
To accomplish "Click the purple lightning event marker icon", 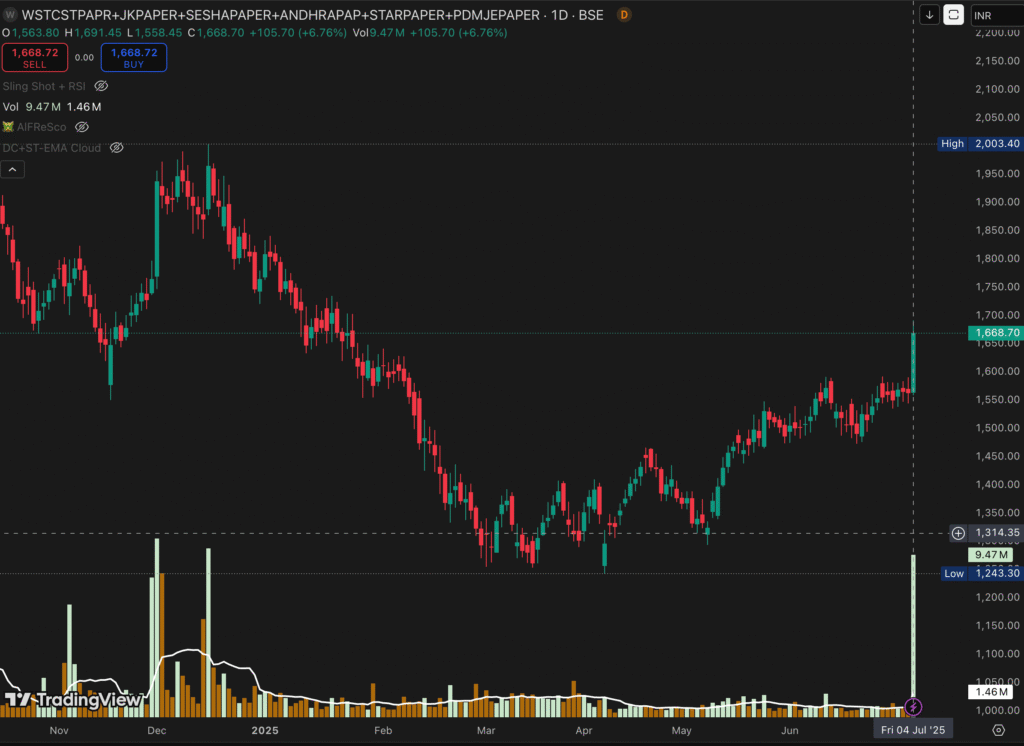I will click(913, 706).
